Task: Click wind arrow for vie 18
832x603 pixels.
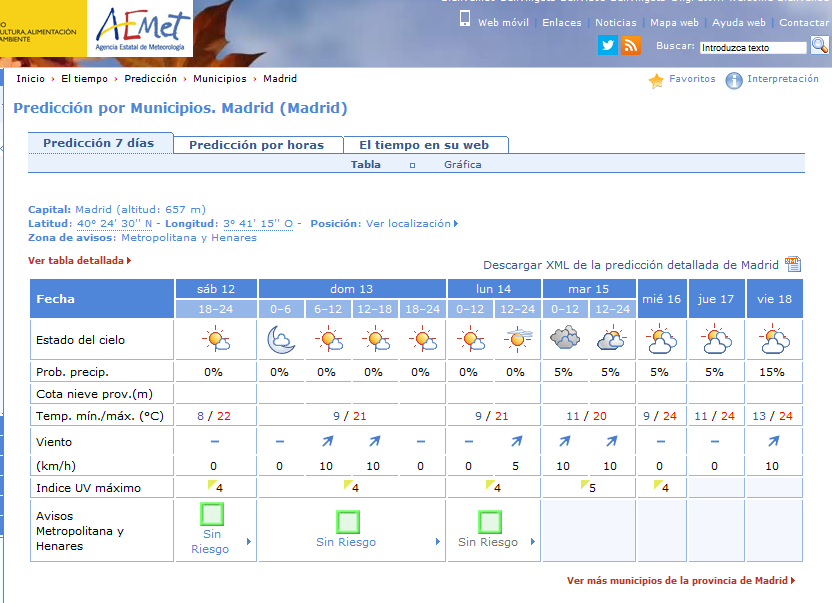Action: coord(774,441)
